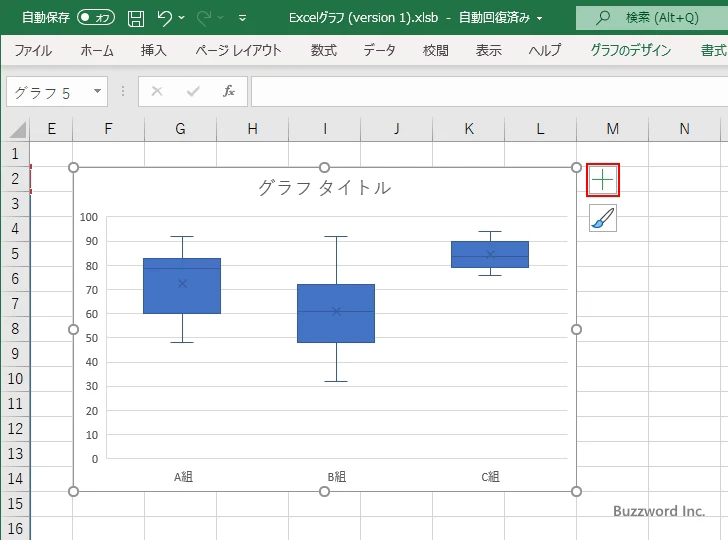Click the Redo arrow icon
Screen dimensions: 728x540
[204, 18]
